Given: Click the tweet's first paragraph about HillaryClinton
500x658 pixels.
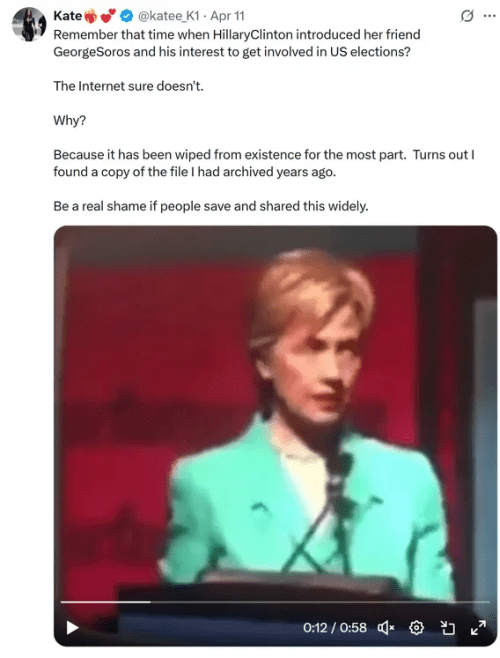Looking at the screenshot, I should point(237,43).
